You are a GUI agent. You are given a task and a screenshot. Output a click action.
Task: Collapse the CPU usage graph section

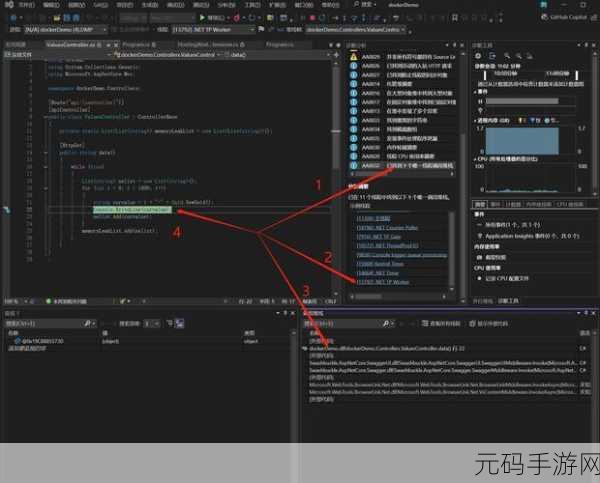(x=475, y=159)
